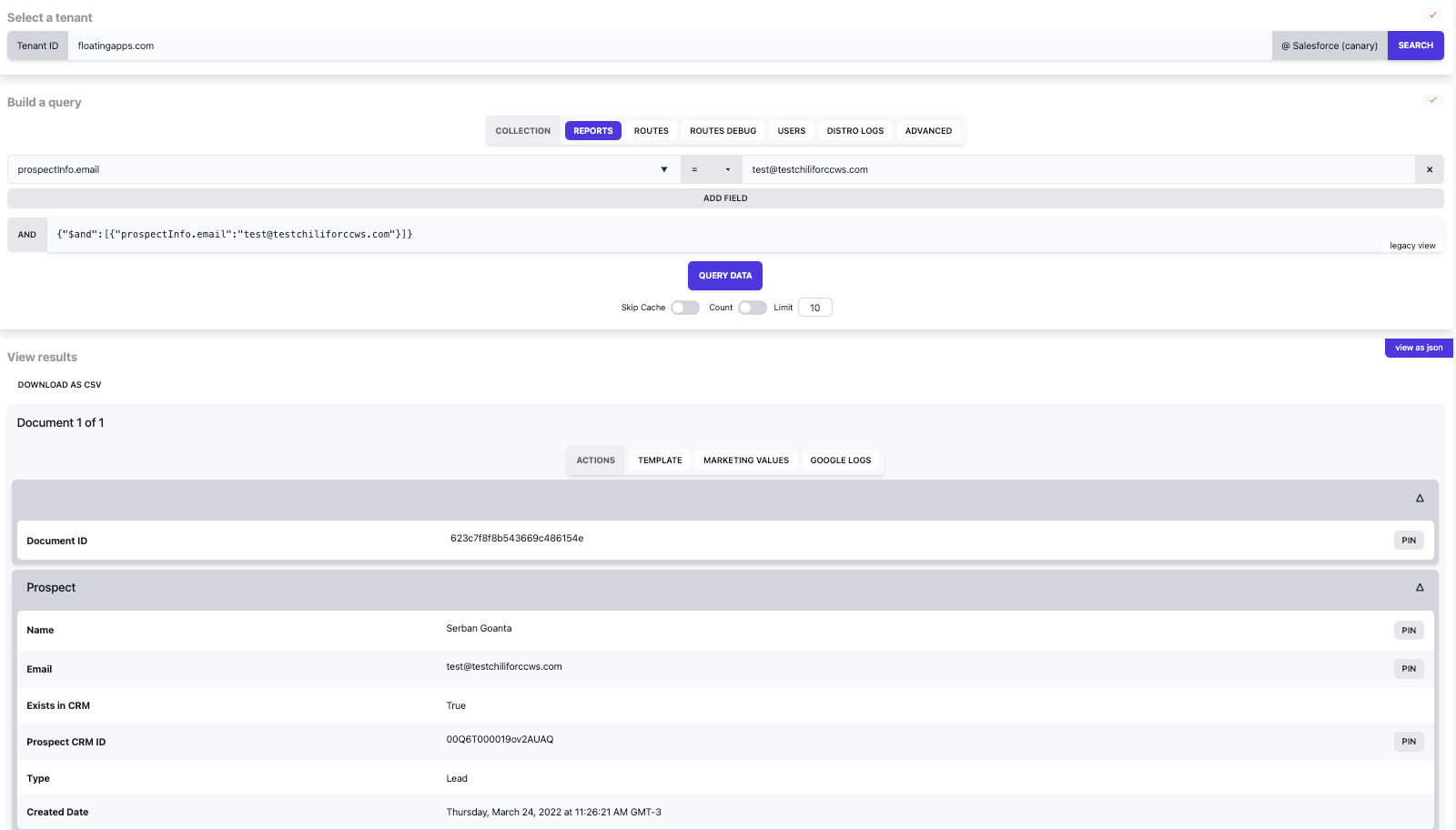Viewport: 1456px width, 830px height.
Task: Pin the Email row
Action: pos(1409,669)
